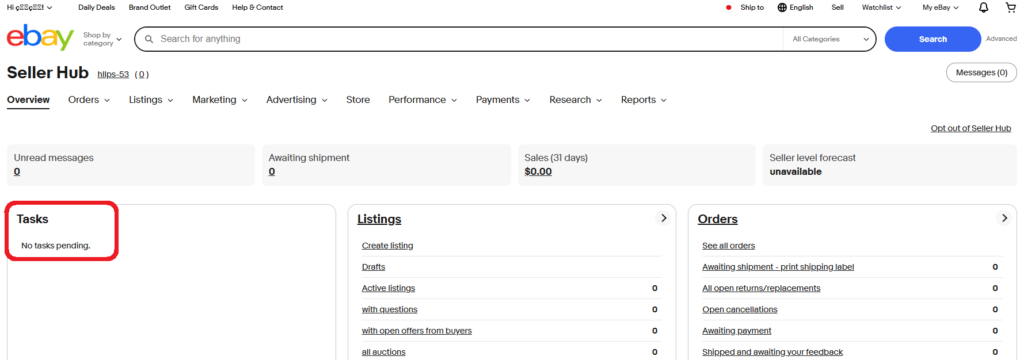Open Brand Outlet

pos(150,8)
